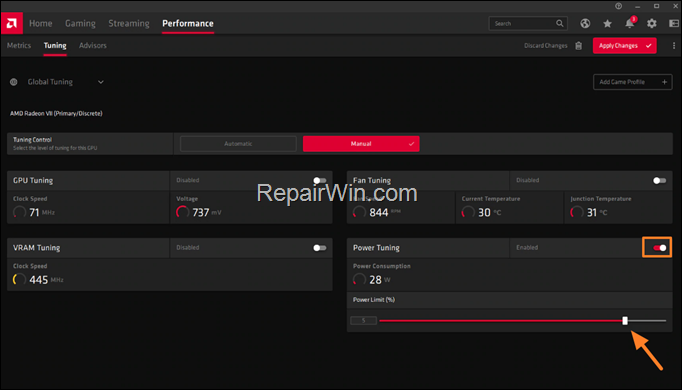This screenshot has height=390, width=682.
Task: Click the Current Temperature gauge icon
Action: [468, 212]
